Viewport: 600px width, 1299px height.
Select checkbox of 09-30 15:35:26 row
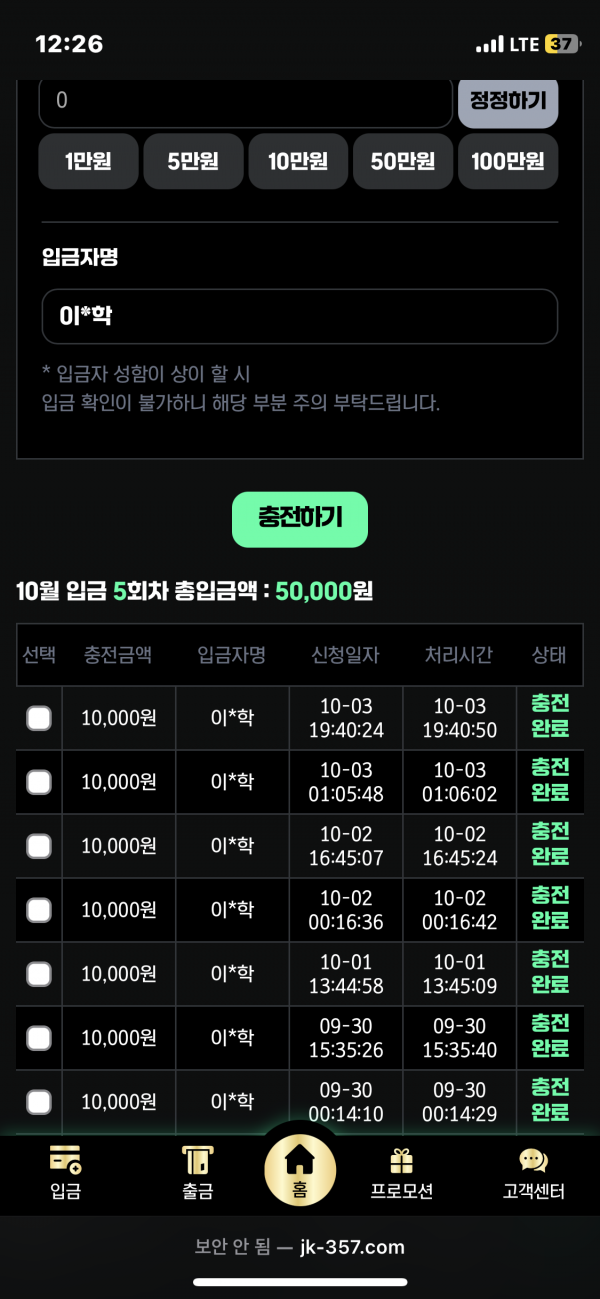[x=39, y=1038]
